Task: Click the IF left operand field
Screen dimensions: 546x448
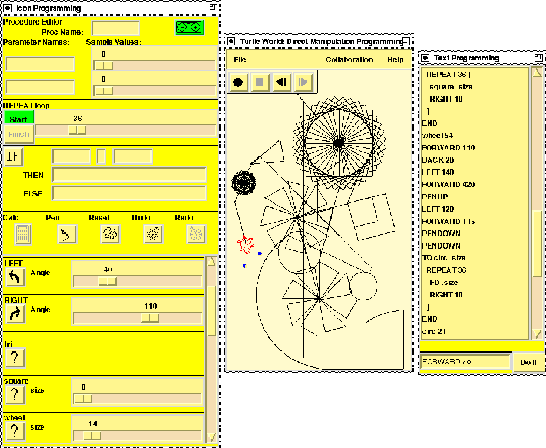Action: pyautogui.click(x=71, y=156)
